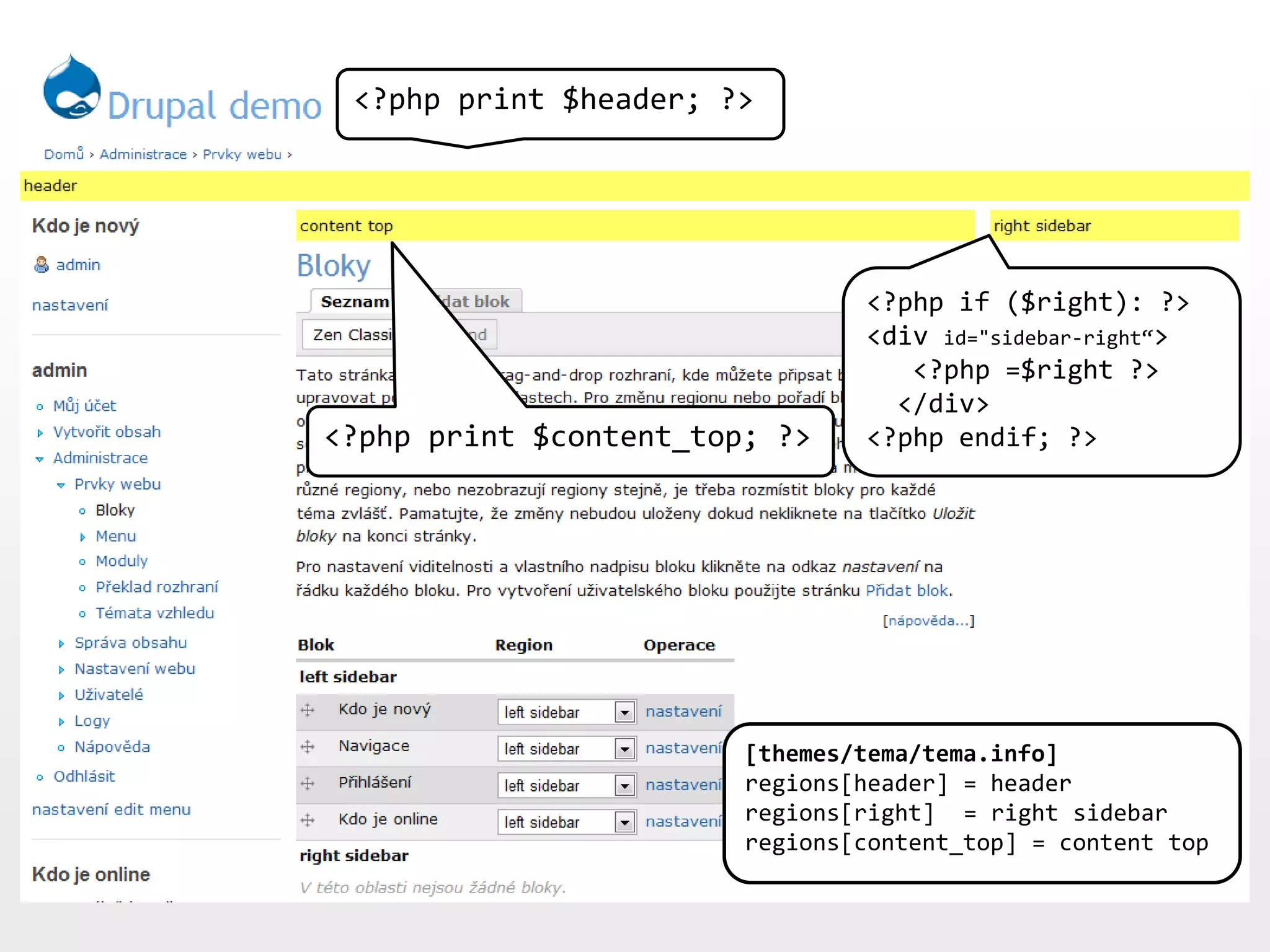The height and width of the screenshot is (952, 1270).
Task: Click the yellow header region label
Action: pos(635,186)
